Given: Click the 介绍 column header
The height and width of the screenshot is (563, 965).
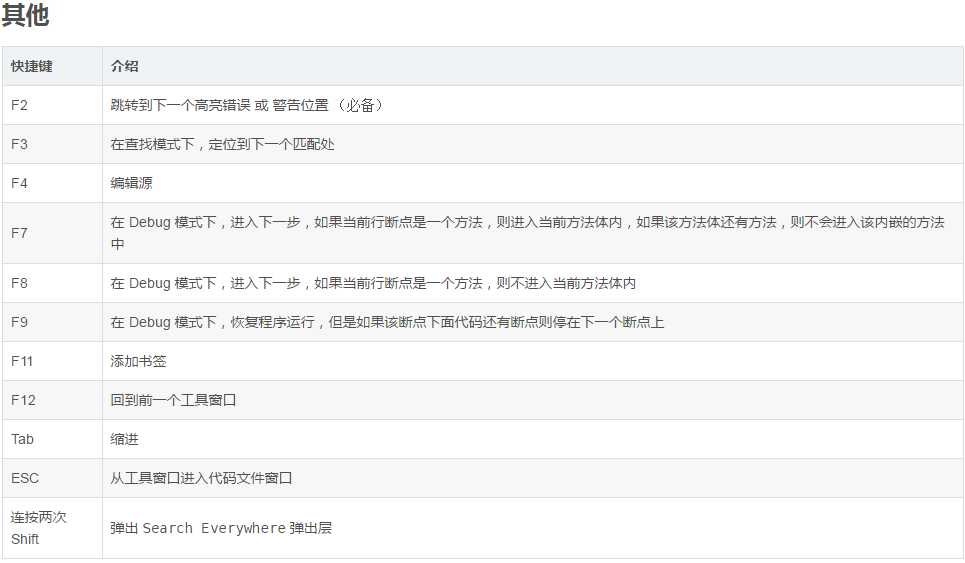Looking at the screenshot, I should [x=124, y=66].
